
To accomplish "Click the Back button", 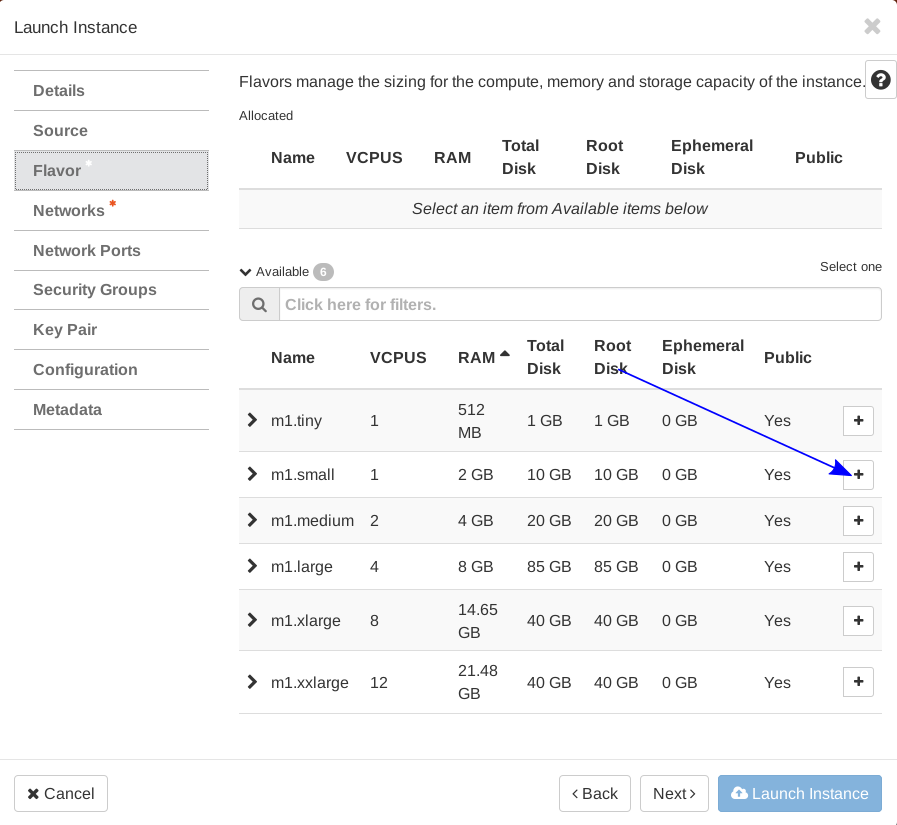I will (594, 793).
